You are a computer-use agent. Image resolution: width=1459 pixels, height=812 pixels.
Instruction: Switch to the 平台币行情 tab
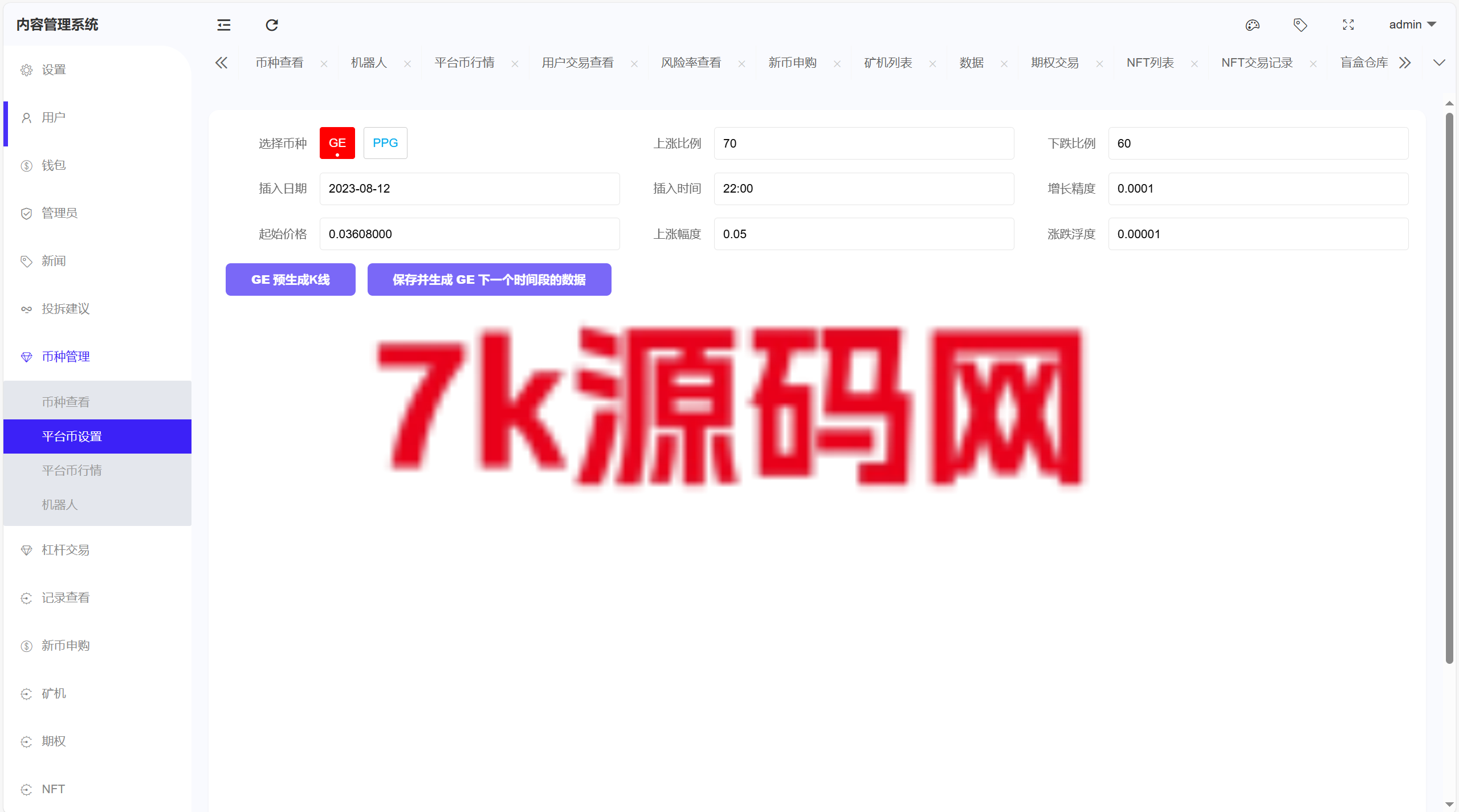click(464, 63)
